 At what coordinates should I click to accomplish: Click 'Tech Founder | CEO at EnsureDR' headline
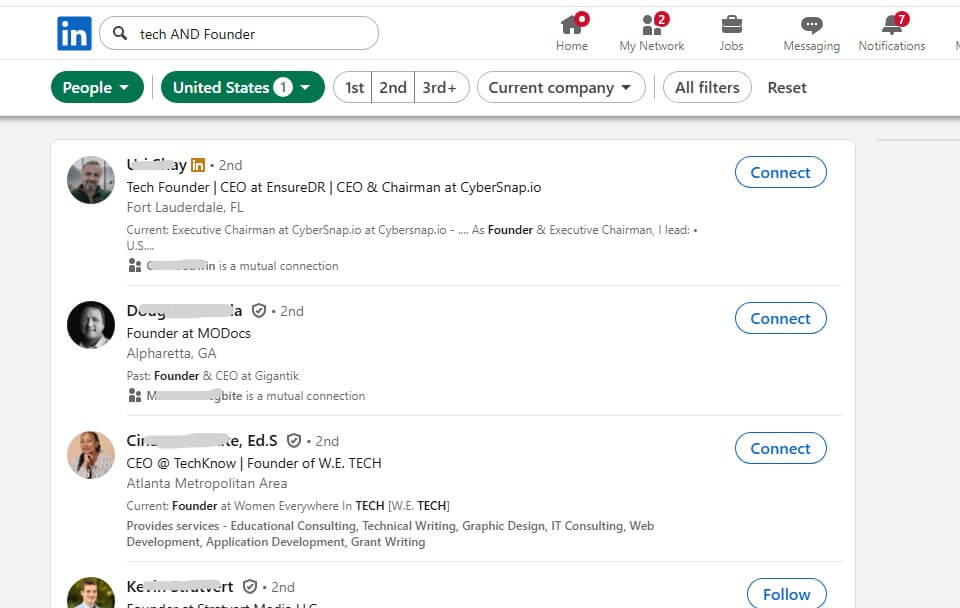pos(334,187)
